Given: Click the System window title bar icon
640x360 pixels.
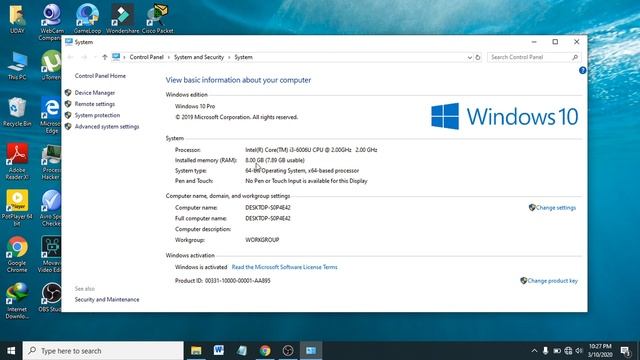Looking at the screenshot, I should click(x=69, y=42).
